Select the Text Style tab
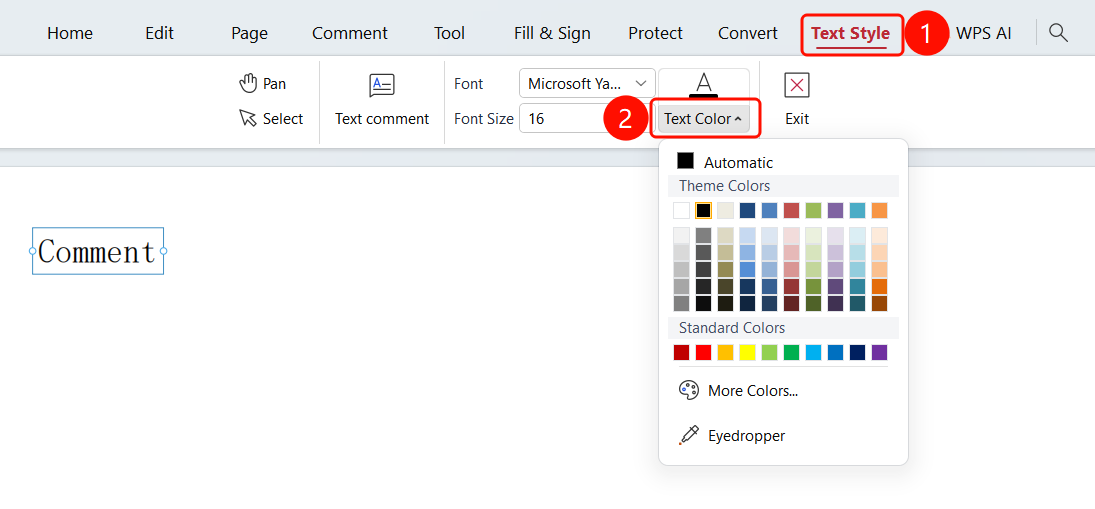Screen dimensions: 1095x509 pos(851,33)
